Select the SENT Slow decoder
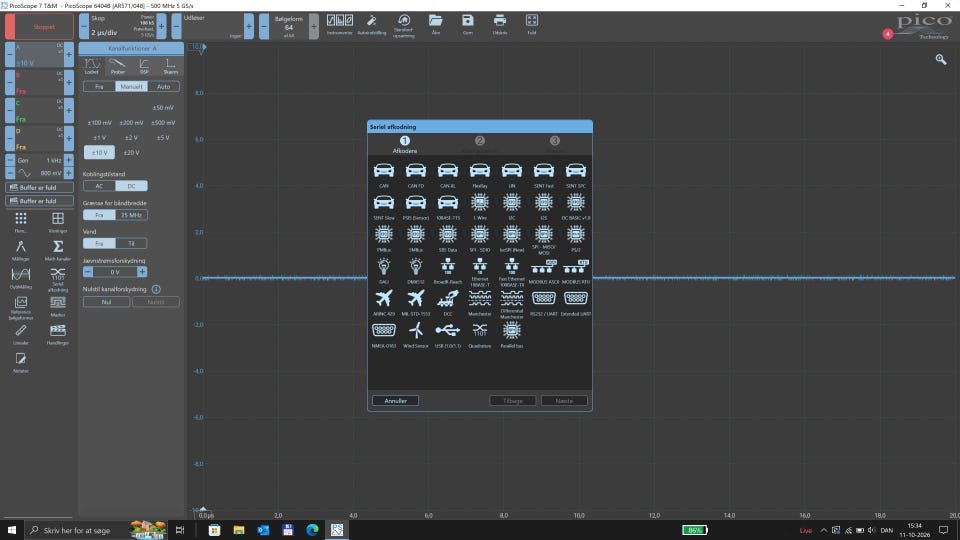The width and height of the screenshot is (960, 540). pyautogui.click(x=384, y=203)
